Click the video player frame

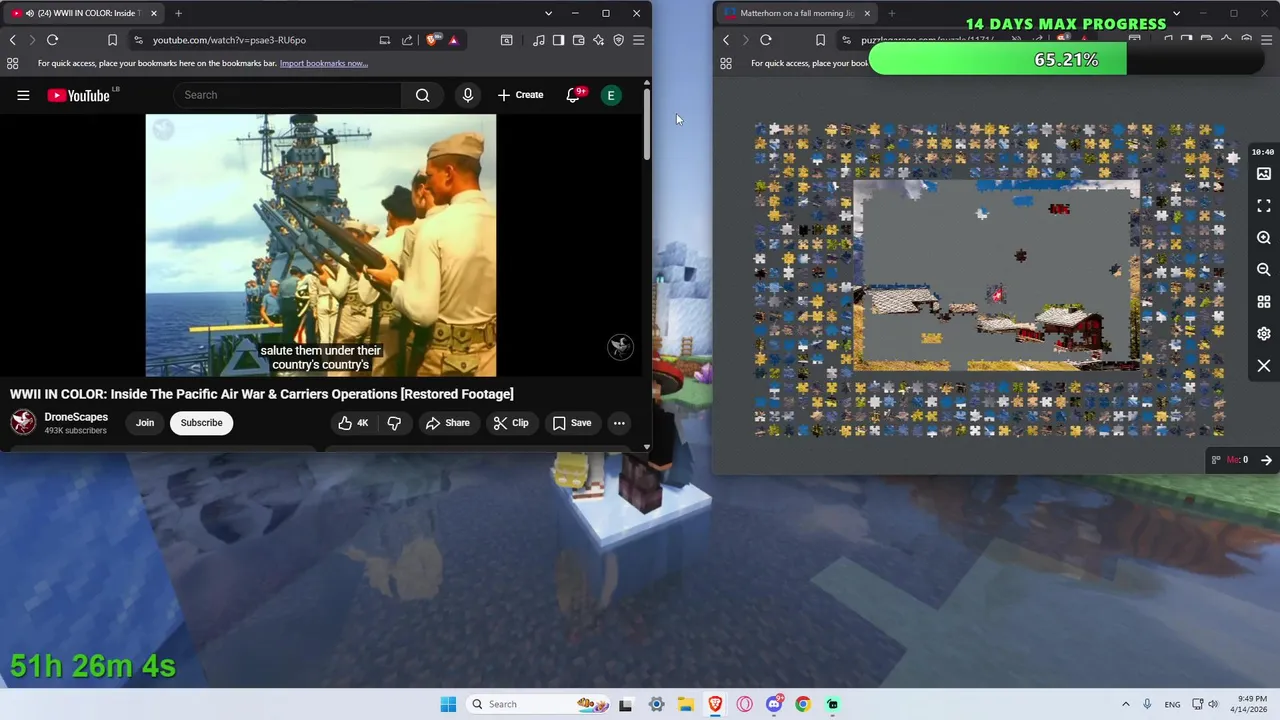click(x=320, y=245)
